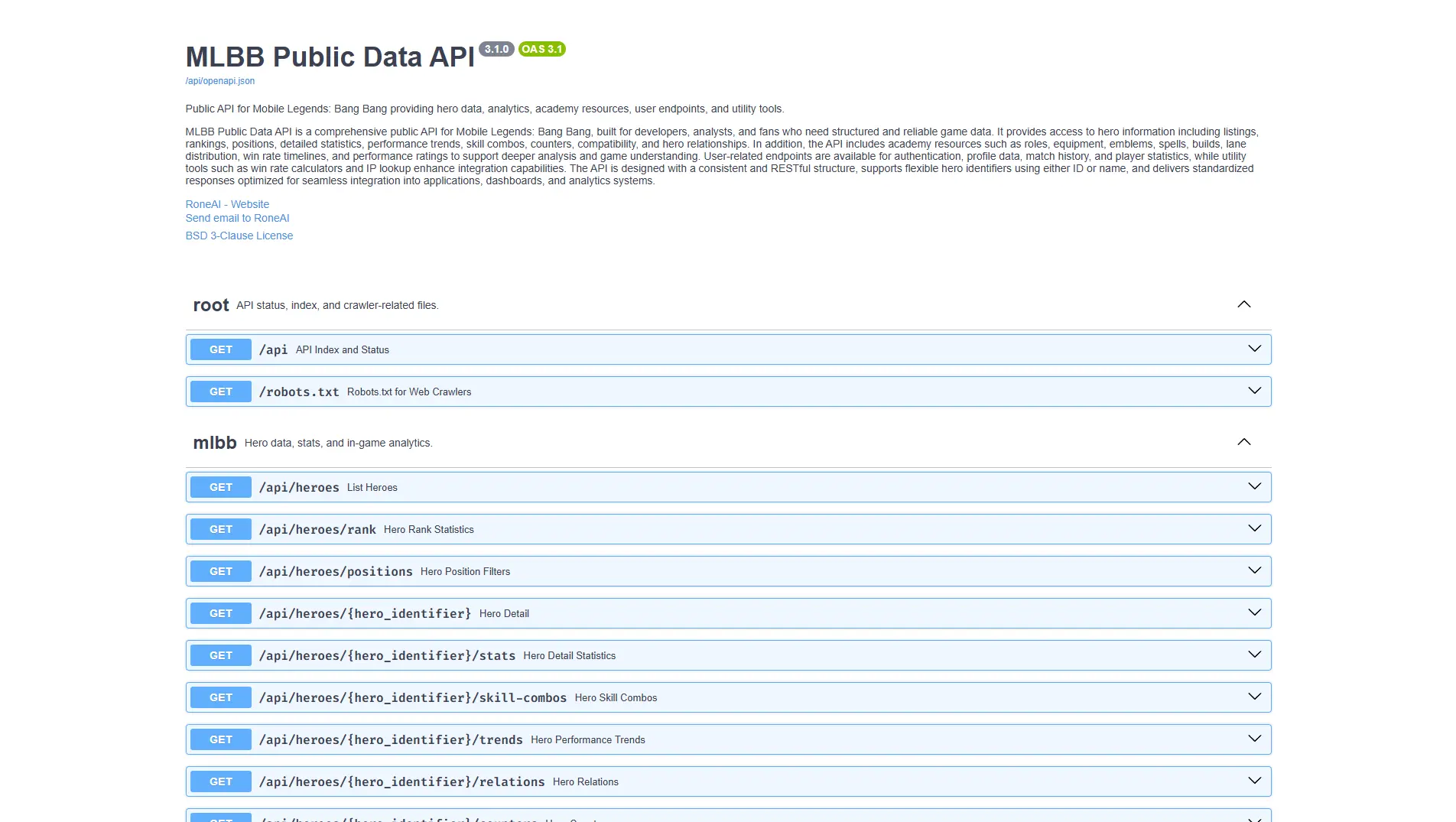Click the GET button for /robots.txt
The image size is (1456, 822).
point(221,392)
